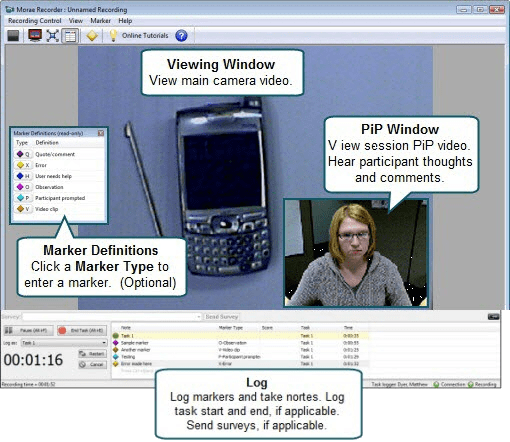Select the Participant prompted definition text
510x442 pixels.
(x=60, y=198)
